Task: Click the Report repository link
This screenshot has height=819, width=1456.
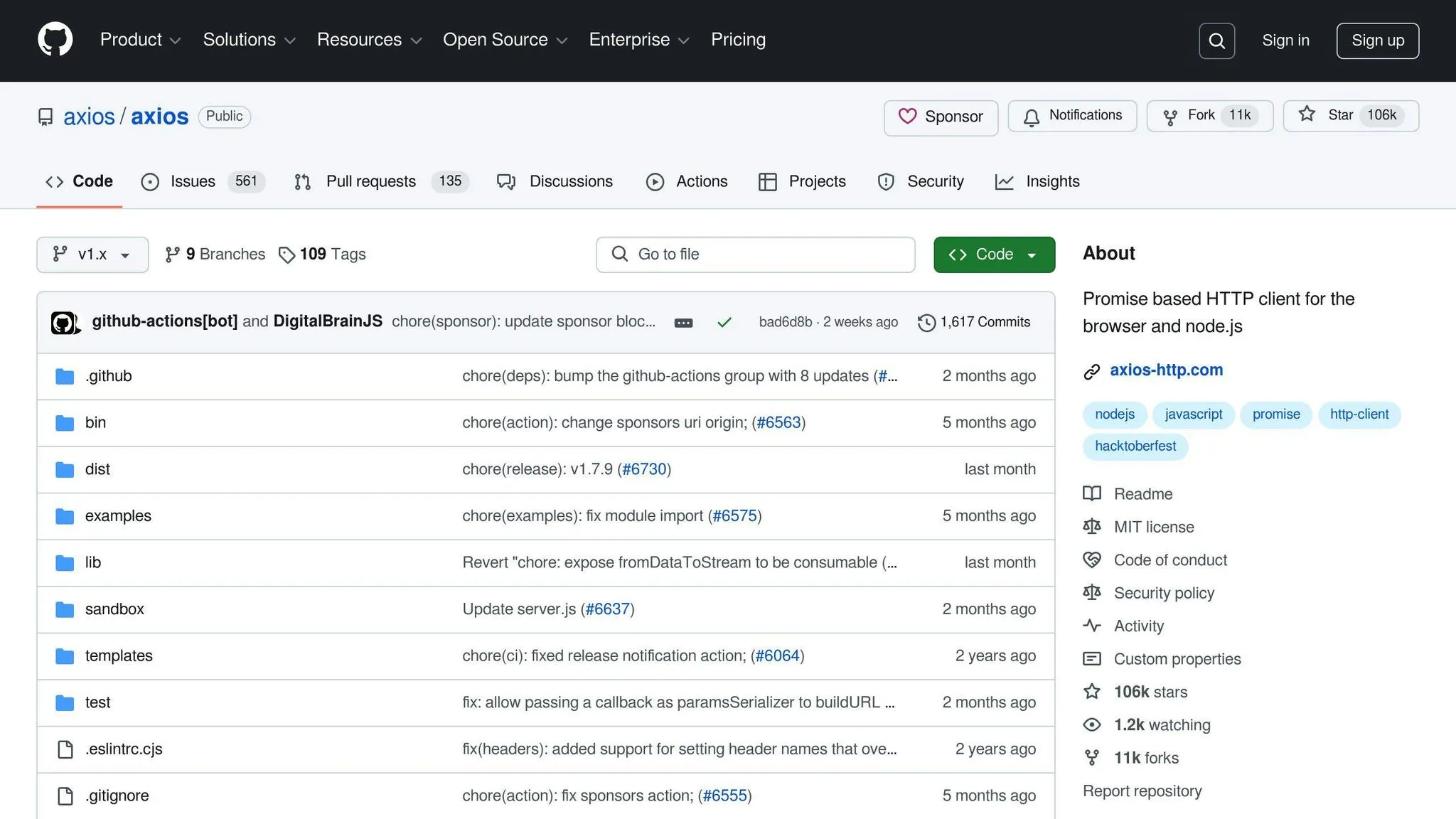Action: tap(1142, 791)
